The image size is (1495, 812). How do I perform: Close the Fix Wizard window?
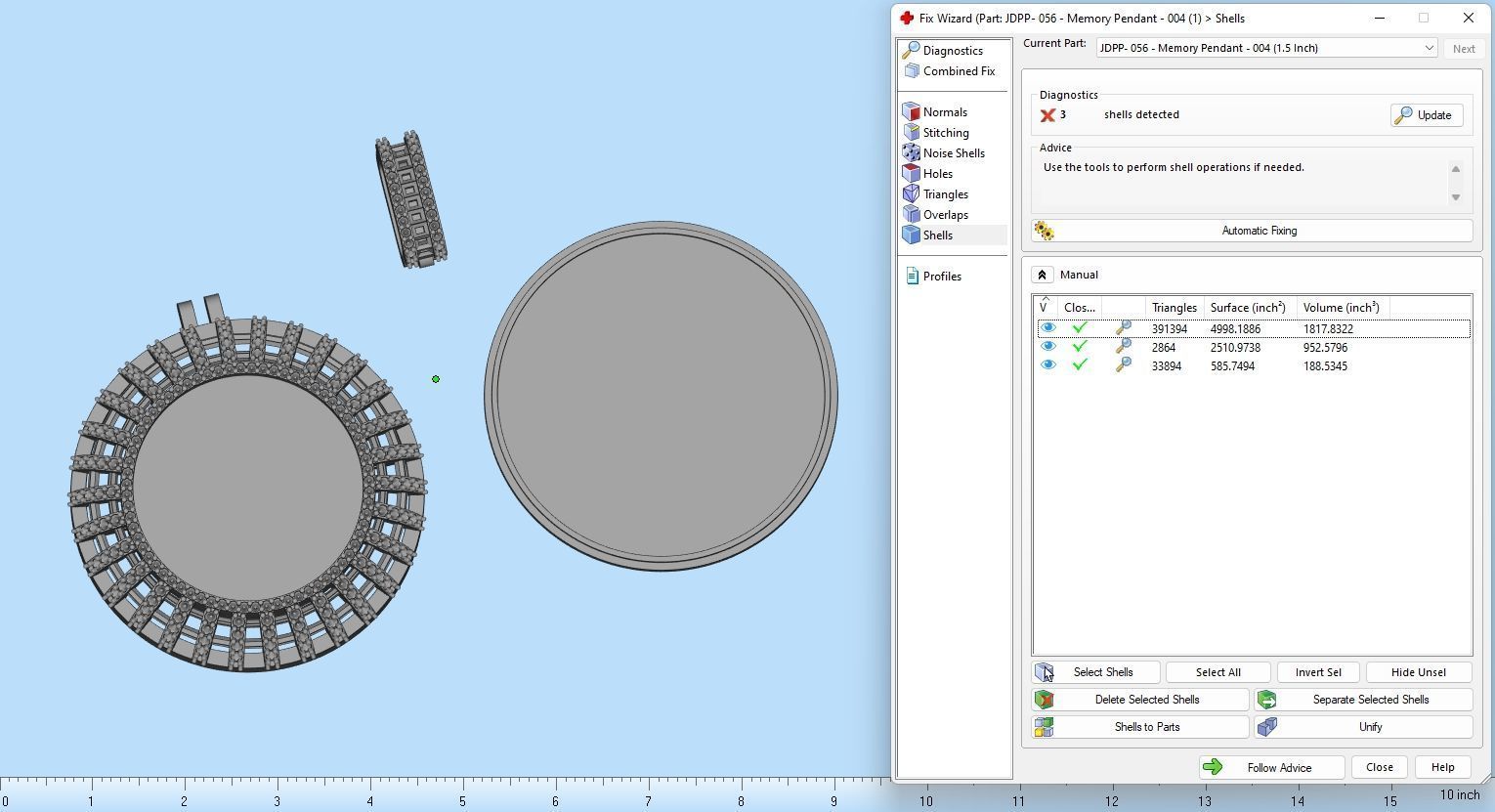click(1469, 18)
